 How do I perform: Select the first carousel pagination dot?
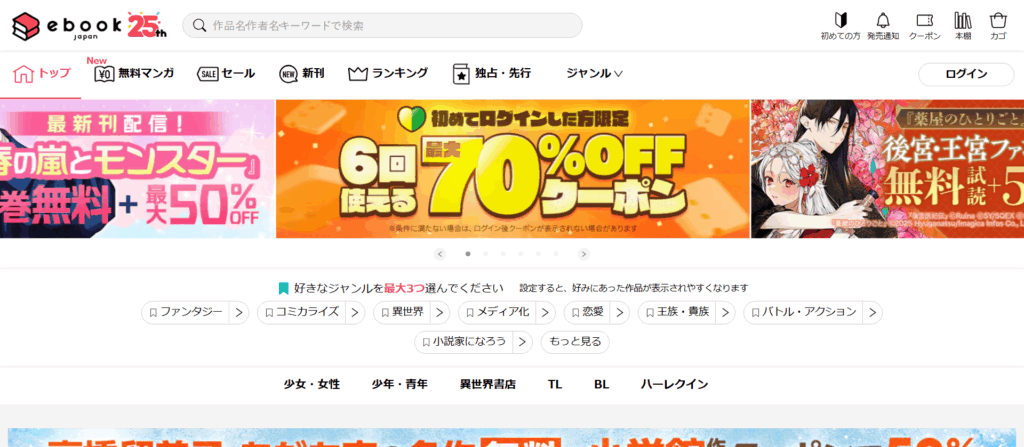(468, 254)
